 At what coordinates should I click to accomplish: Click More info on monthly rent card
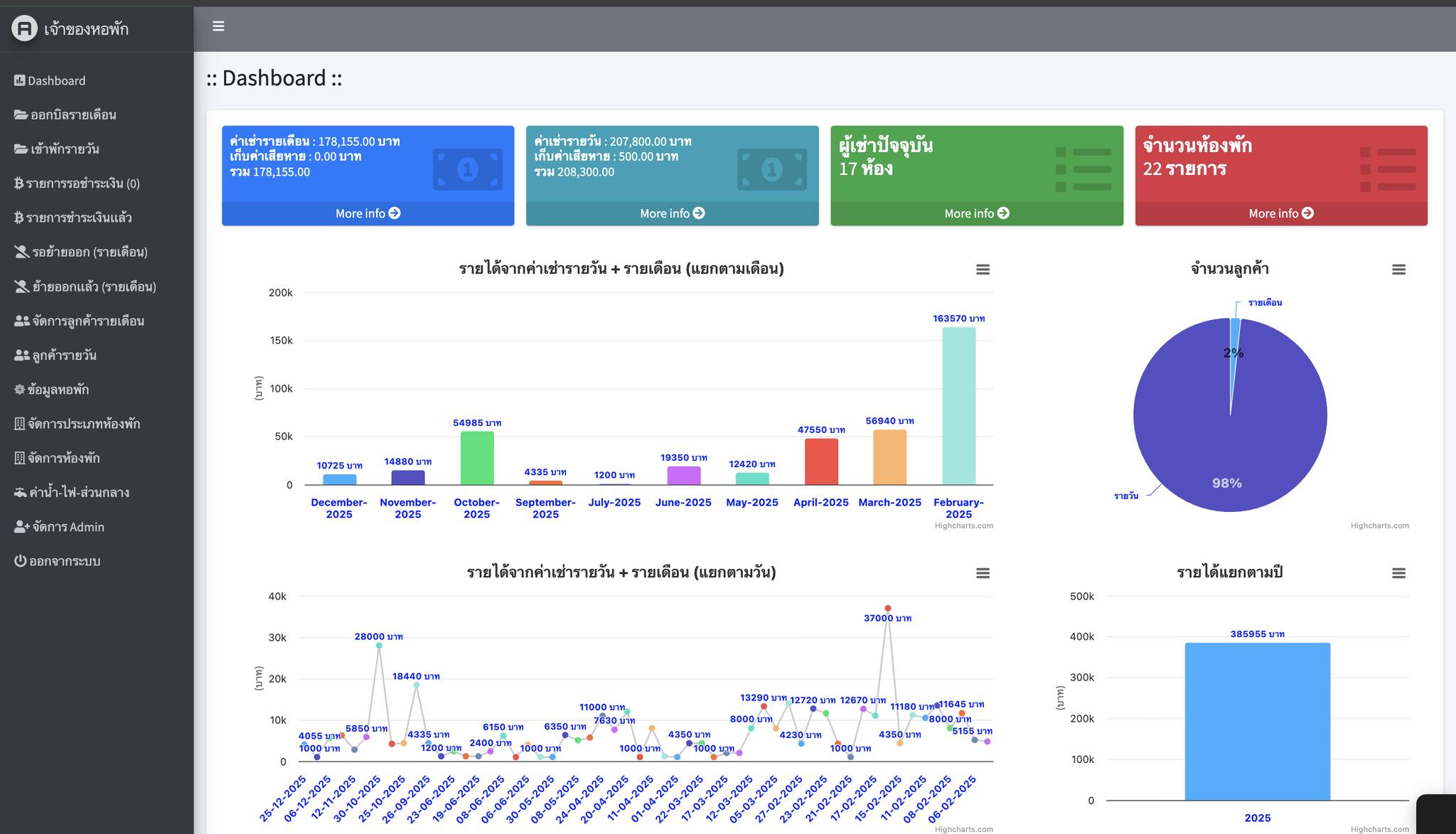tap(368, 213)
